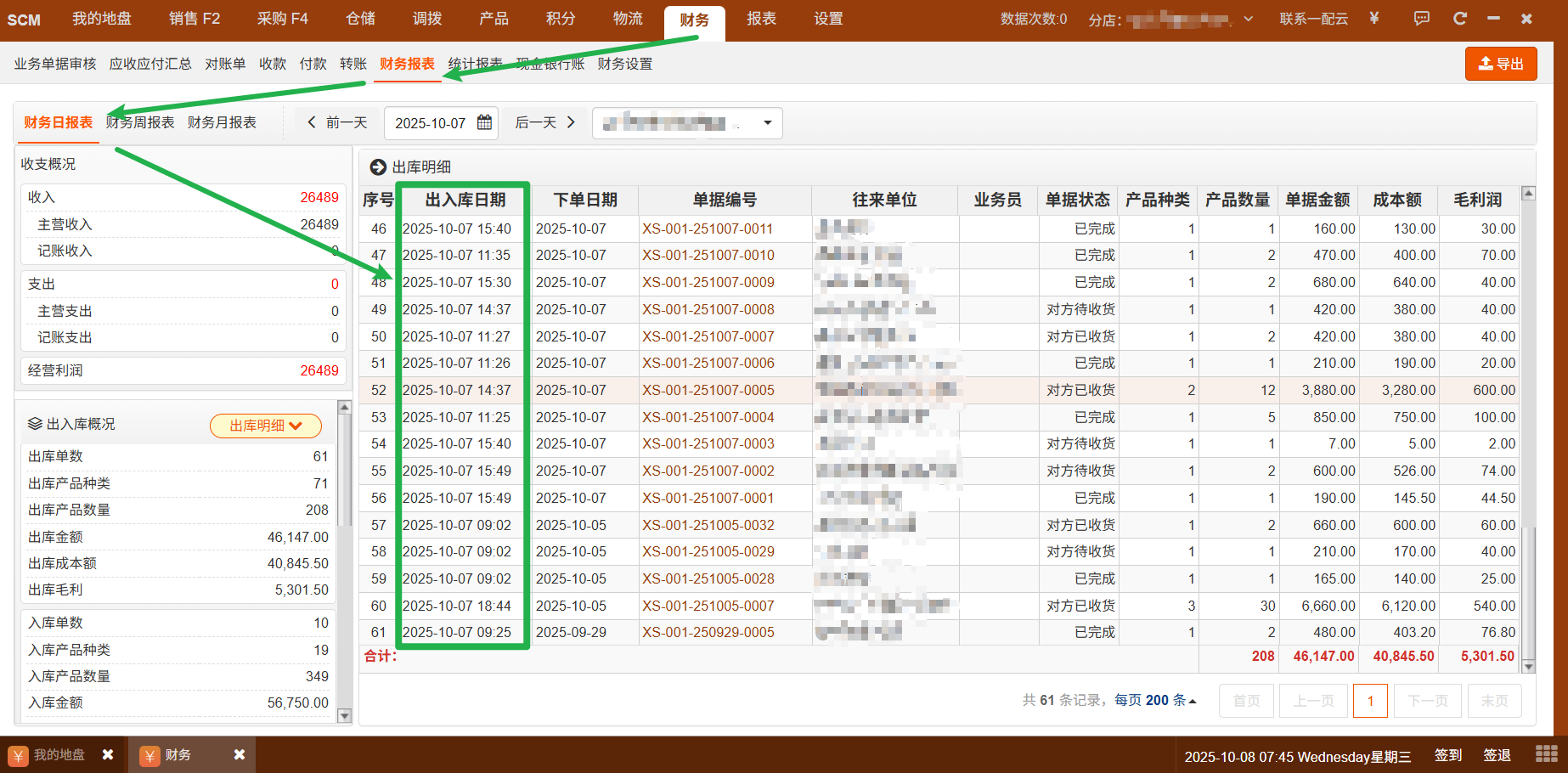Go to previous day with left chevron
The image size is (1568, 773).
click(312, 122)
